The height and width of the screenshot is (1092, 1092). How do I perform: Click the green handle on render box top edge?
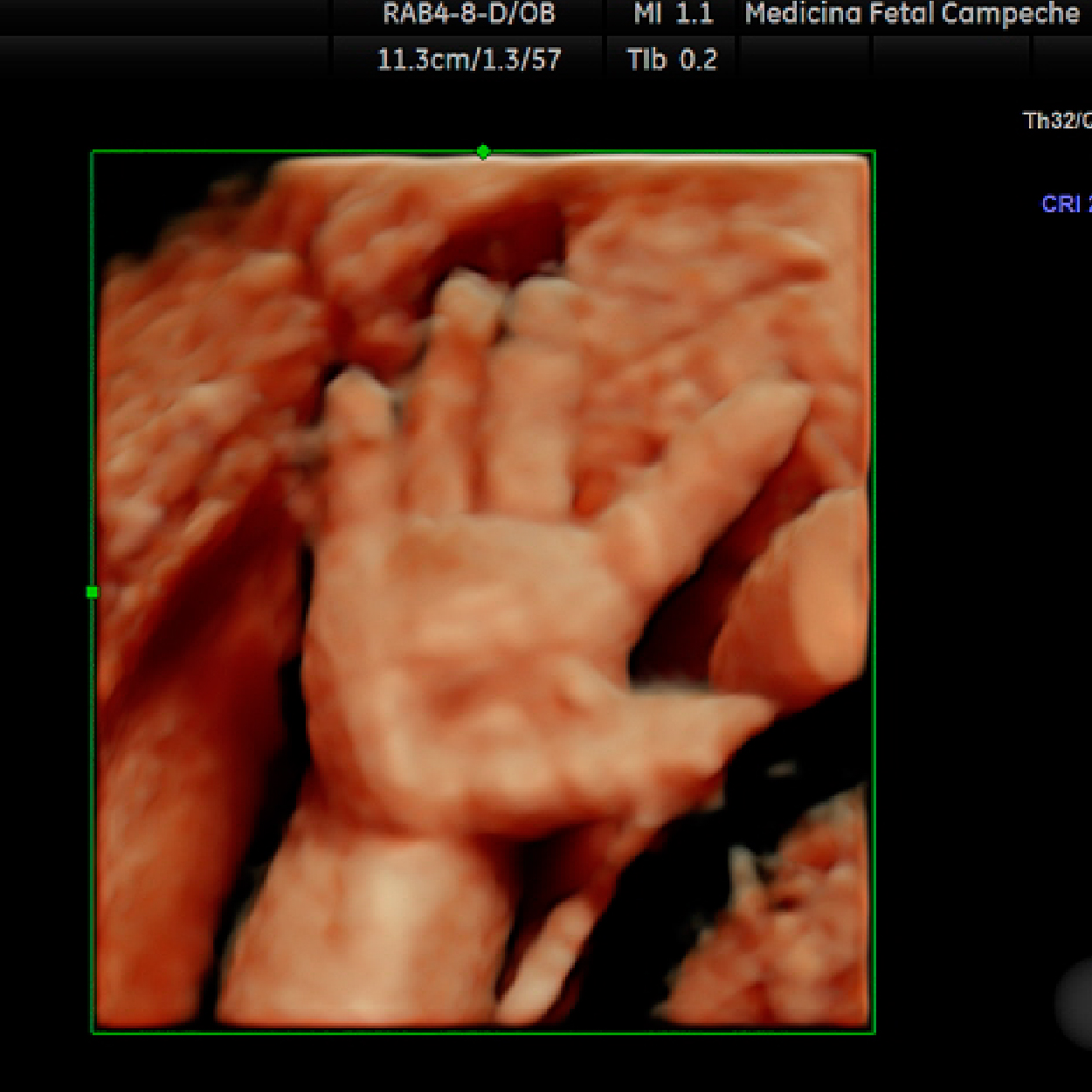483,152
